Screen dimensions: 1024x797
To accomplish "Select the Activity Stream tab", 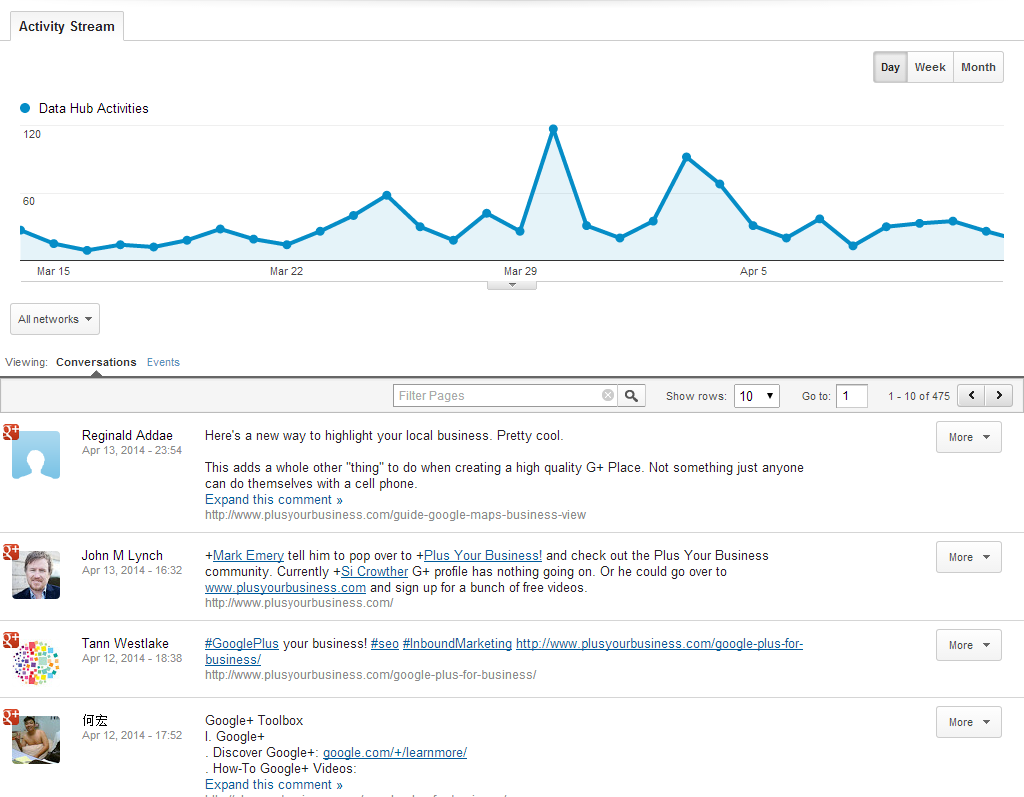I will (67, 26).
